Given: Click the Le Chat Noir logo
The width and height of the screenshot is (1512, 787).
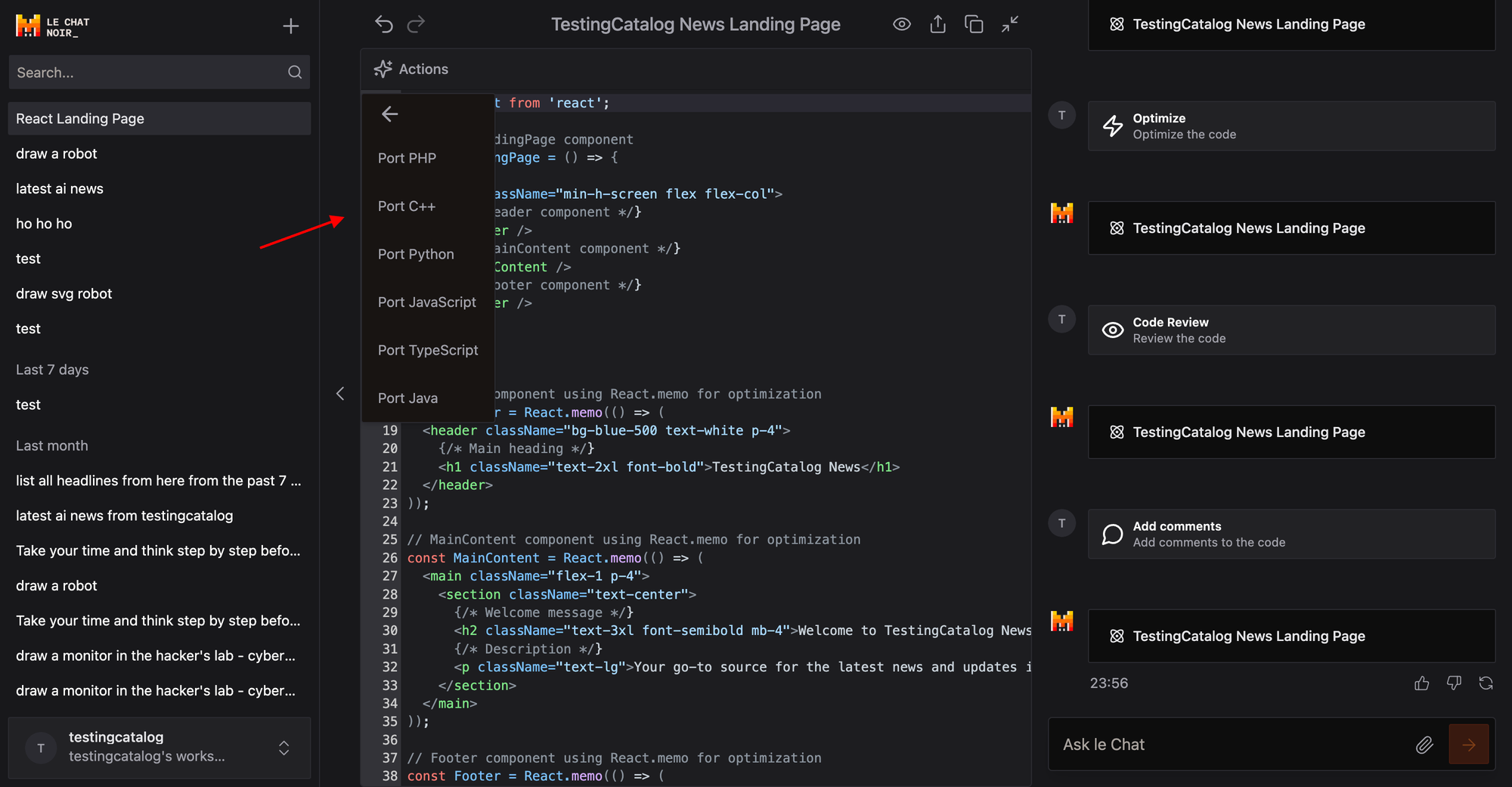Looking at the screenshot, I should [53, 26].
